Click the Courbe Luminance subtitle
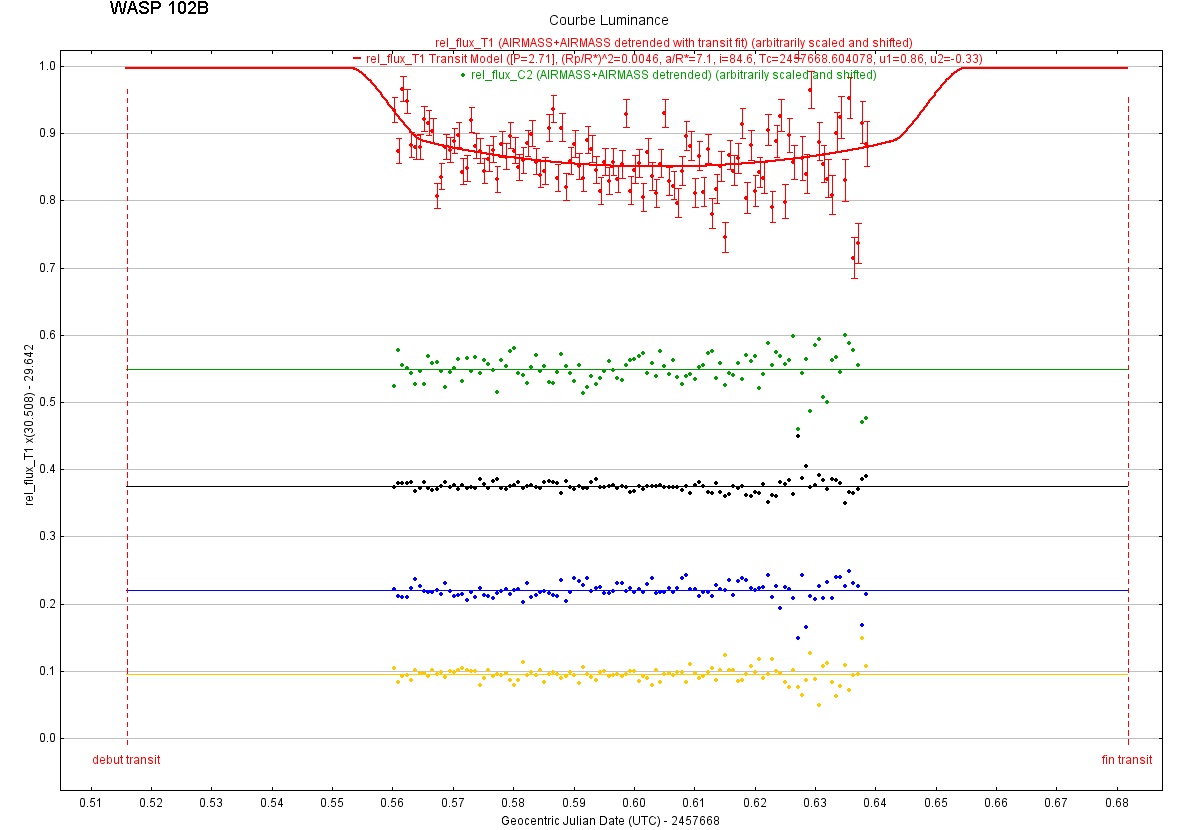 tap(608, 20)
